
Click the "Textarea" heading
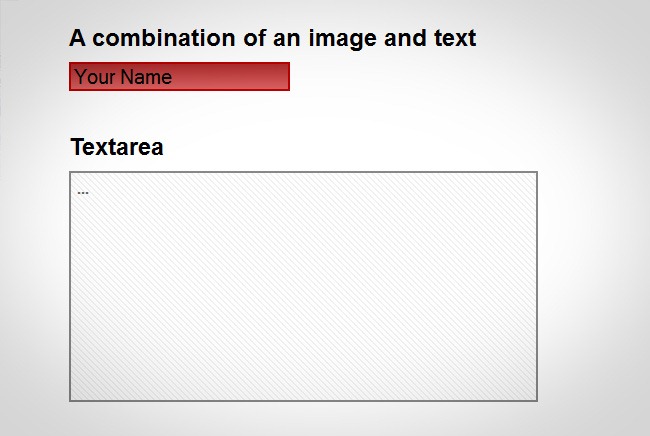[x=117, y=147]
